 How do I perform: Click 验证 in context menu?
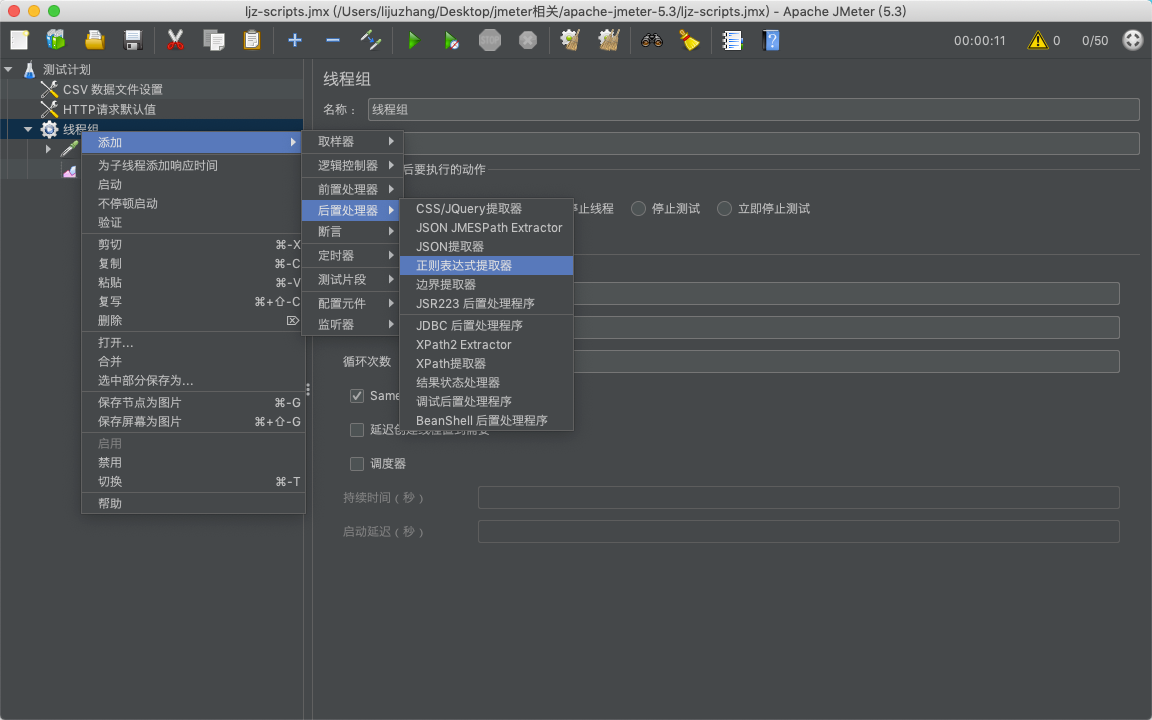(192, 223)
